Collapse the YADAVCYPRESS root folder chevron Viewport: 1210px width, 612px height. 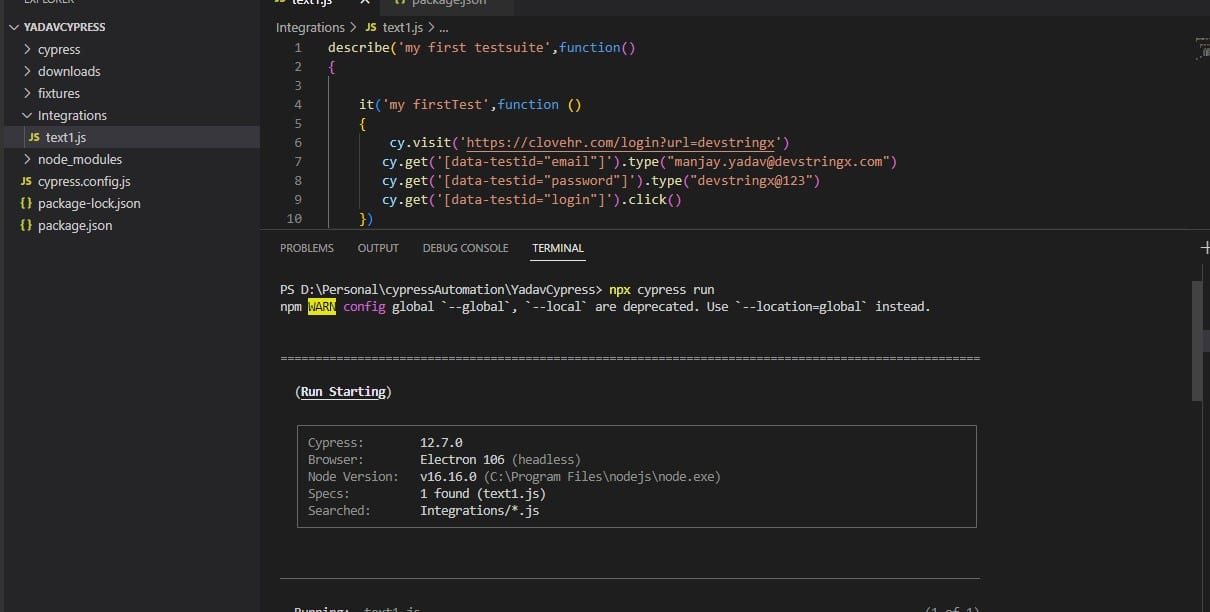tap(13, 27)
